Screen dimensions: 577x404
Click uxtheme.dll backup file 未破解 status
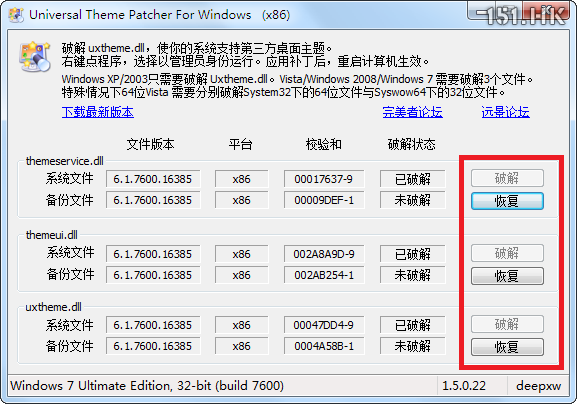413,346
